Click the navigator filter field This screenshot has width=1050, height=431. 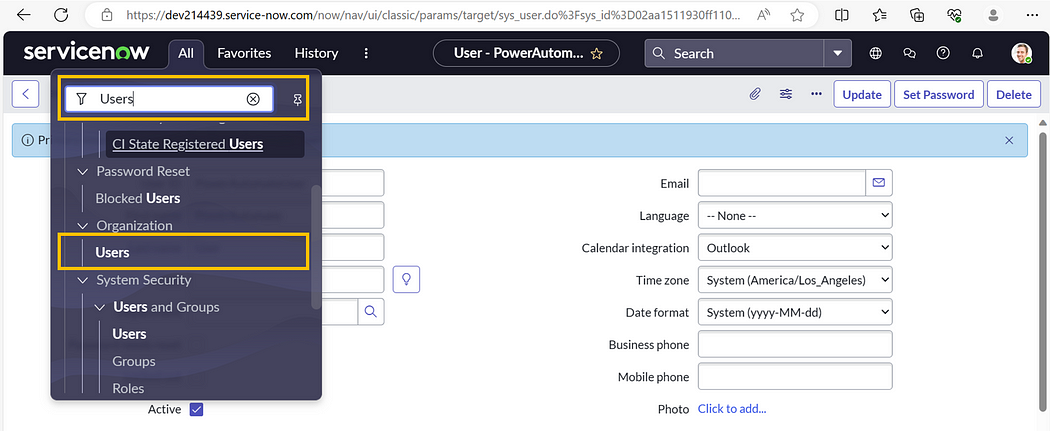[x=169, y=99]
